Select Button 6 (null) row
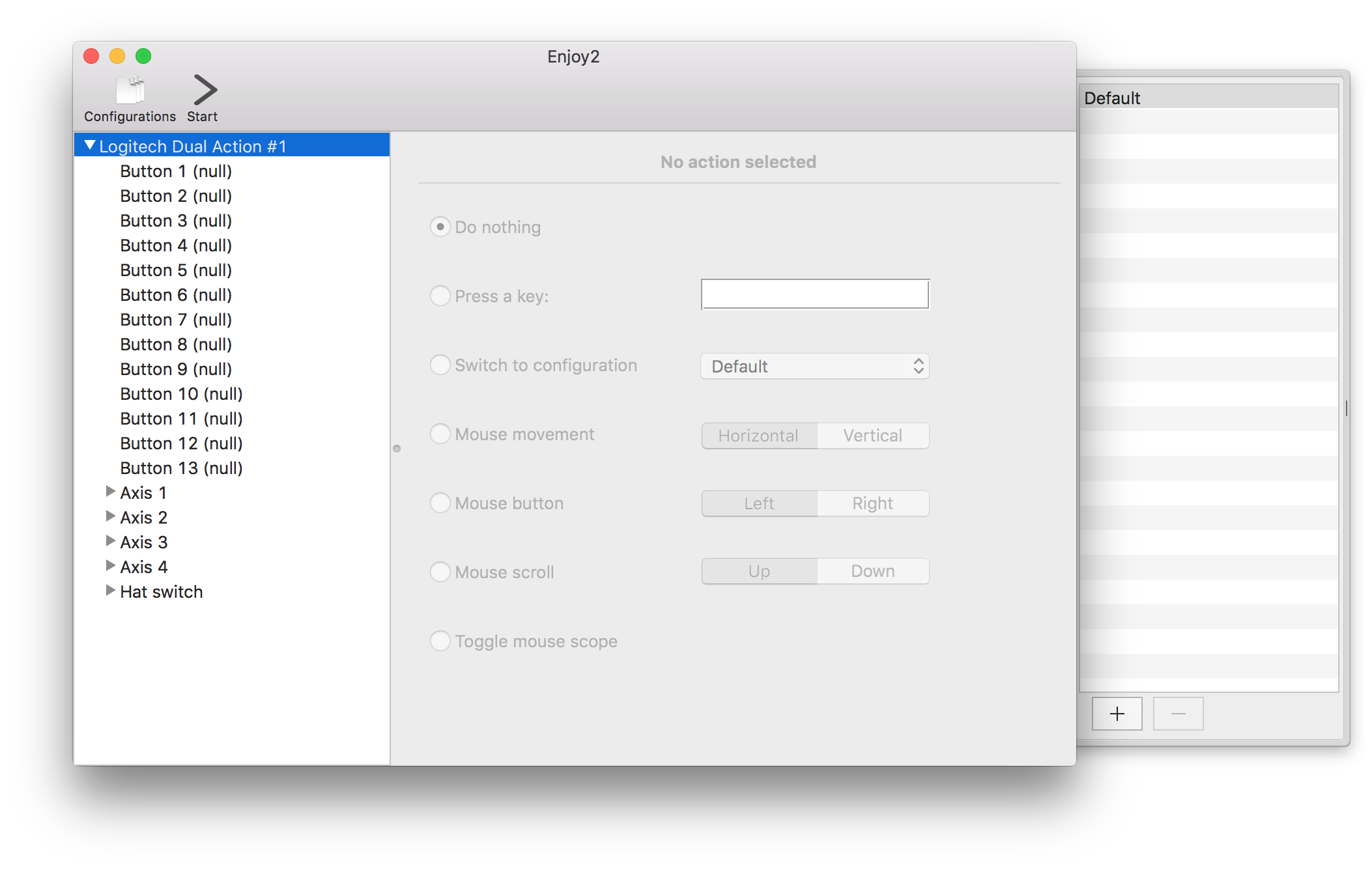The width and height of the screenshot is (1372, 870). (232, 295)
